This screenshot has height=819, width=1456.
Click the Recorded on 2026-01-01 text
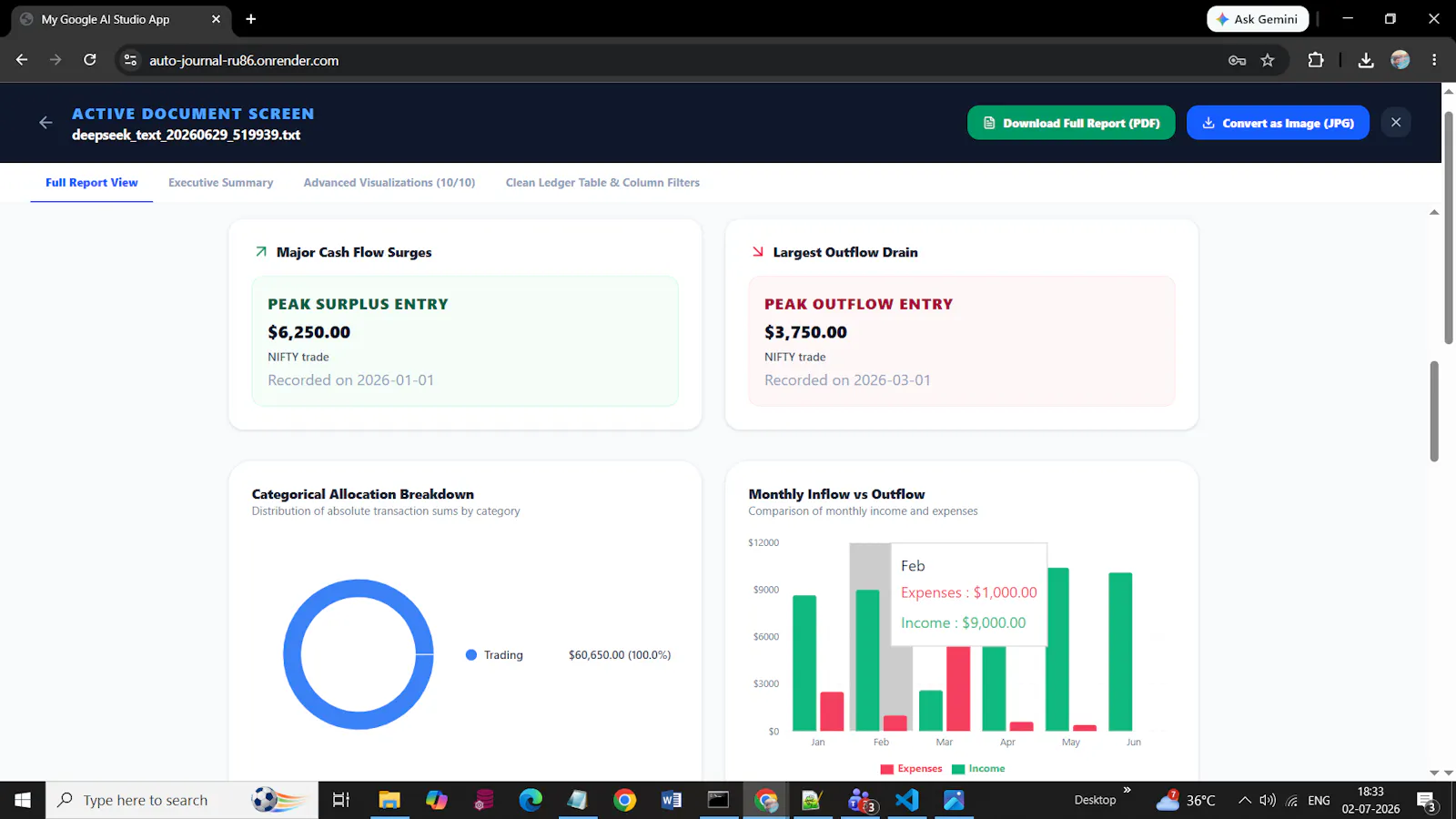tap(350, 380)
